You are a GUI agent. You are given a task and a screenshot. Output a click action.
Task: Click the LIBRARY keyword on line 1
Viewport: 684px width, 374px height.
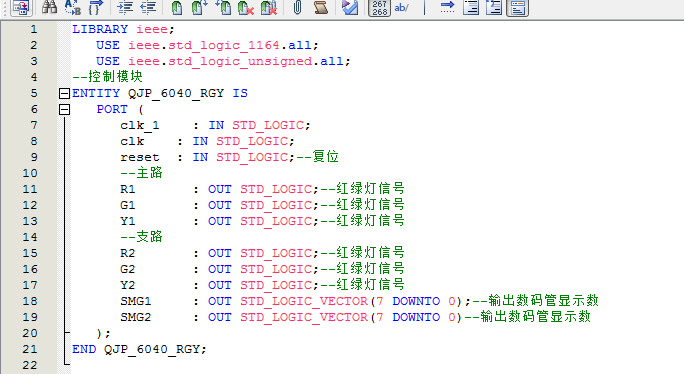(100, 29)
